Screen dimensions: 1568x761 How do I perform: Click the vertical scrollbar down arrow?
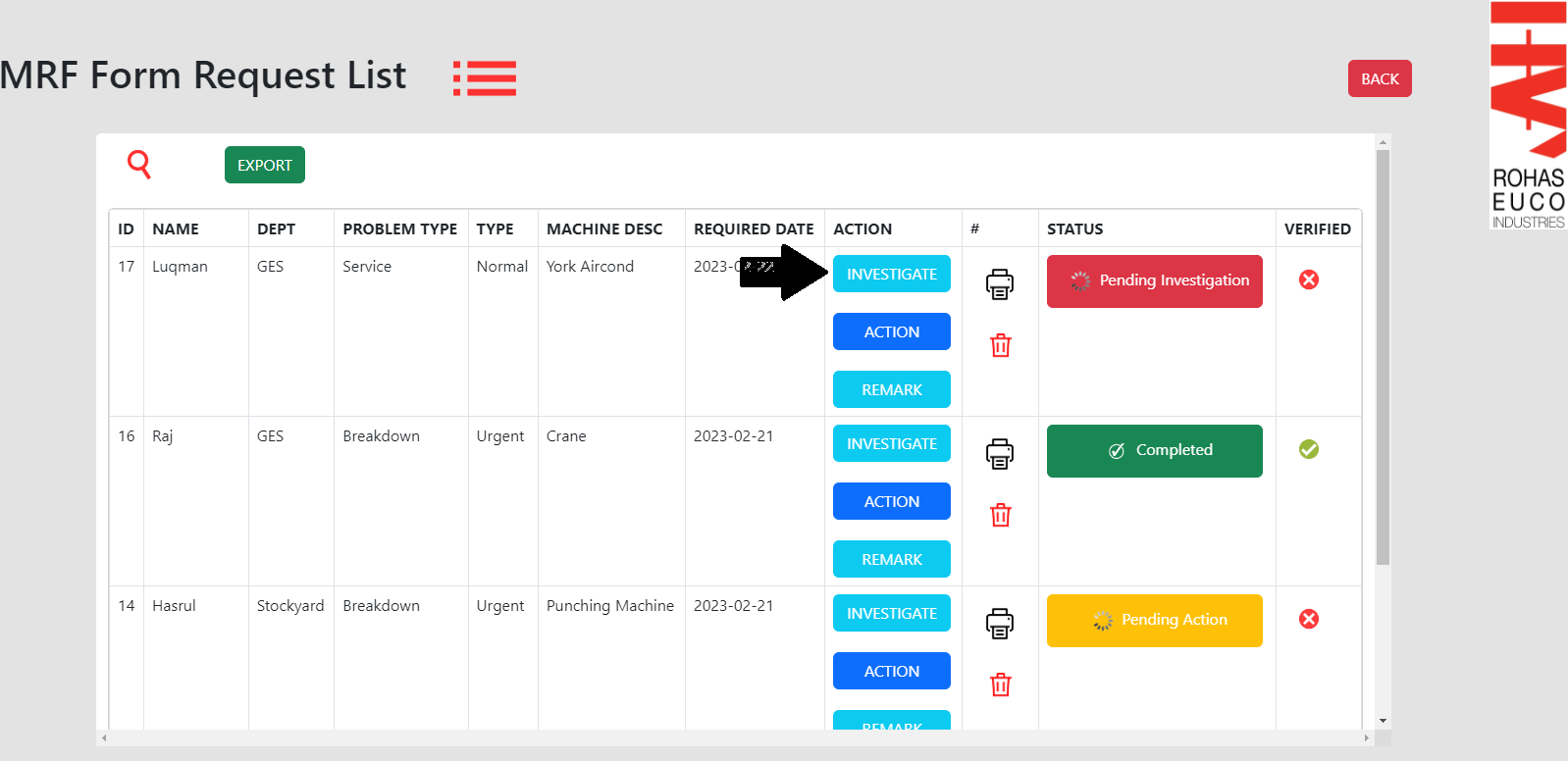point(1383,721)
